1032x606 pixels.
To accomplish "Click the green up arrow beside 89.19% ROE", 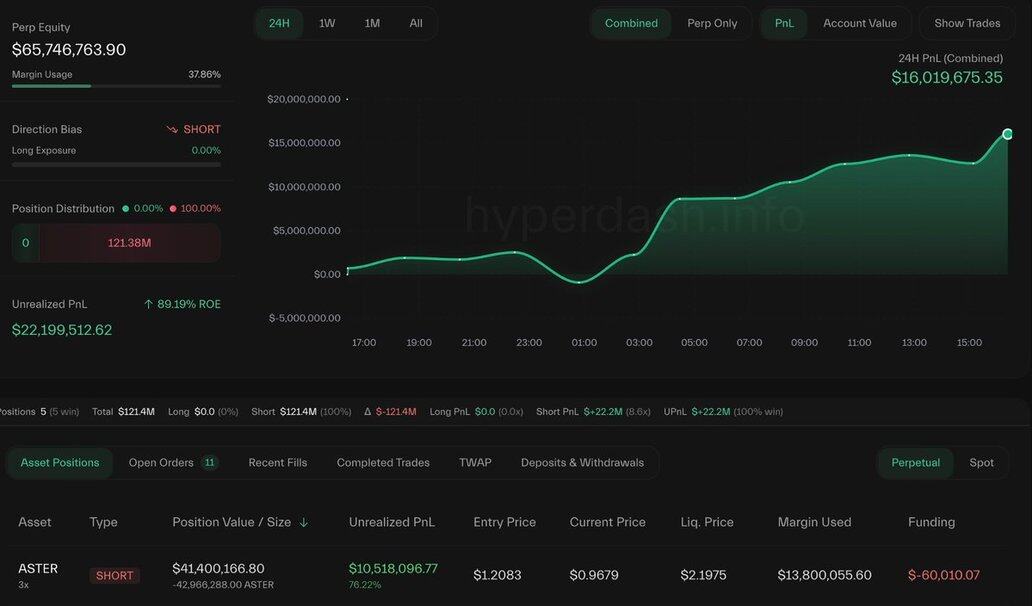I will pos(148,304).
